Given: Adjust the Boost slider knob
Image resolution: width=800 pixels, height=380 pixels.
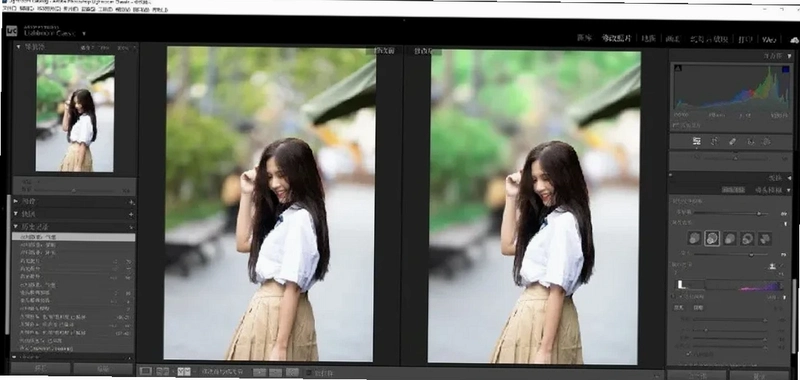Looking at the screenshot, I should pos(751,254).
